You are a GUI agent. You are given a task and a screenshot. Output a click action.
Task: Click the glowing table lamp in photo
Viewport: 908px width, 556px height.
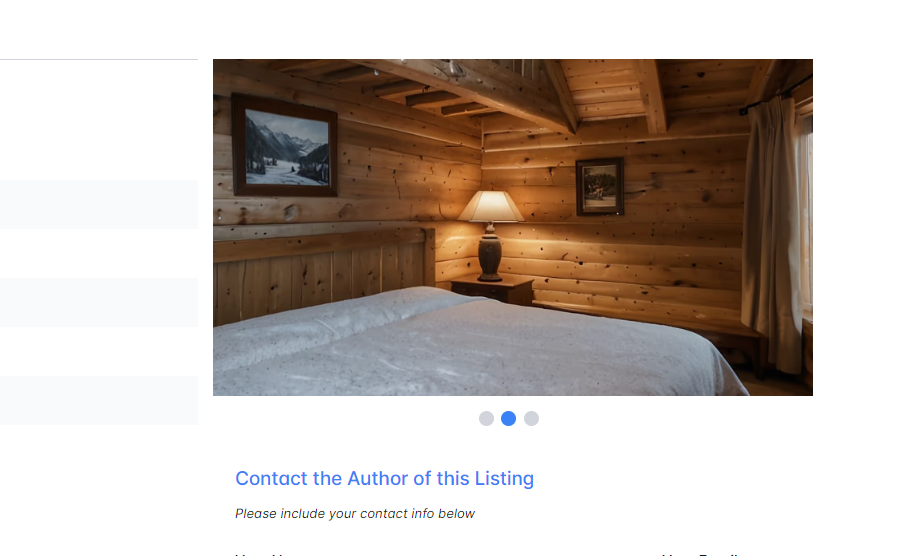pos(490,235)
